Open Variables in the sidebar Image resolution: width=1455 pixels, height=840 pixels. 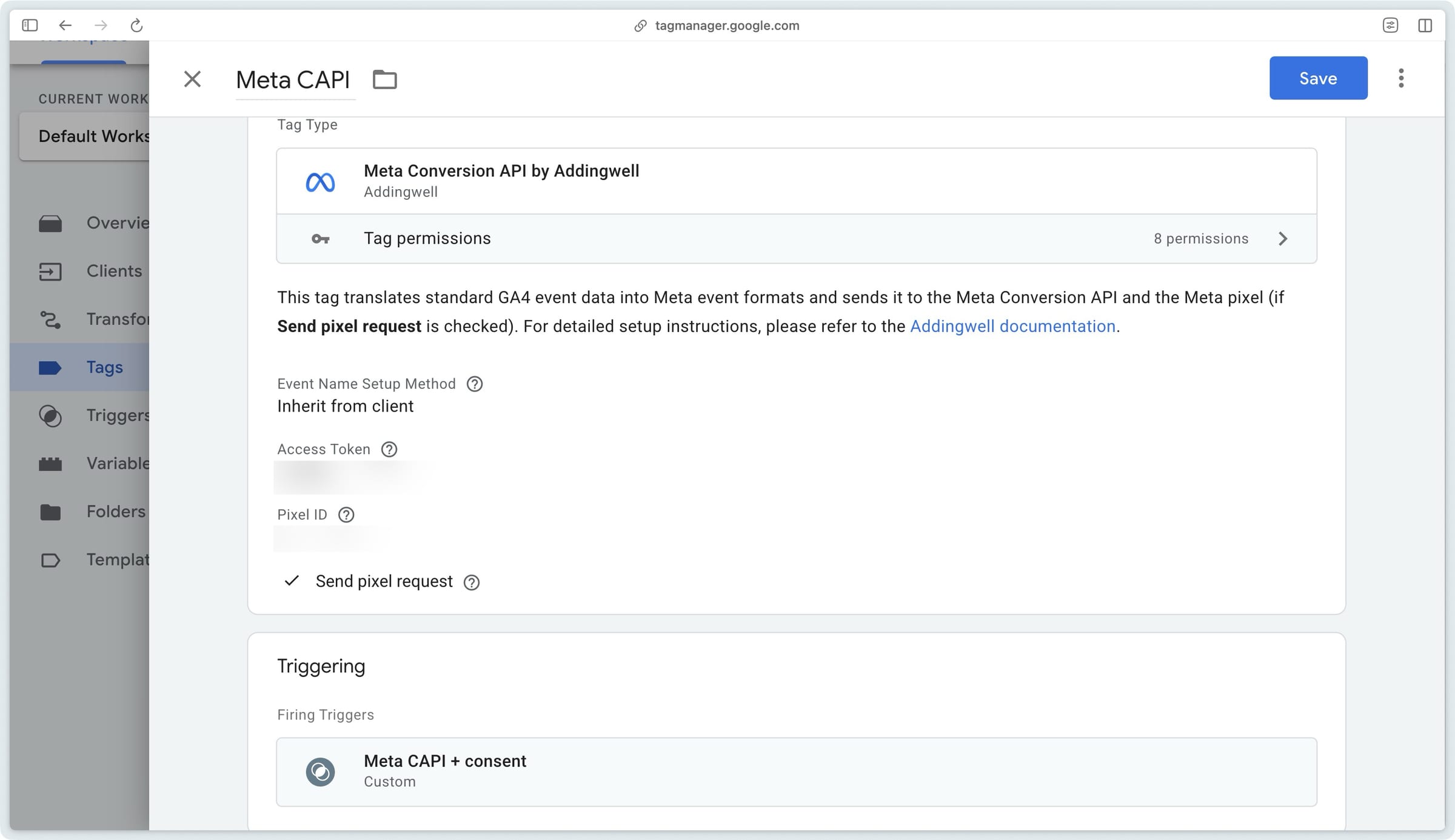pyautogui.click(x=79, y=463)
